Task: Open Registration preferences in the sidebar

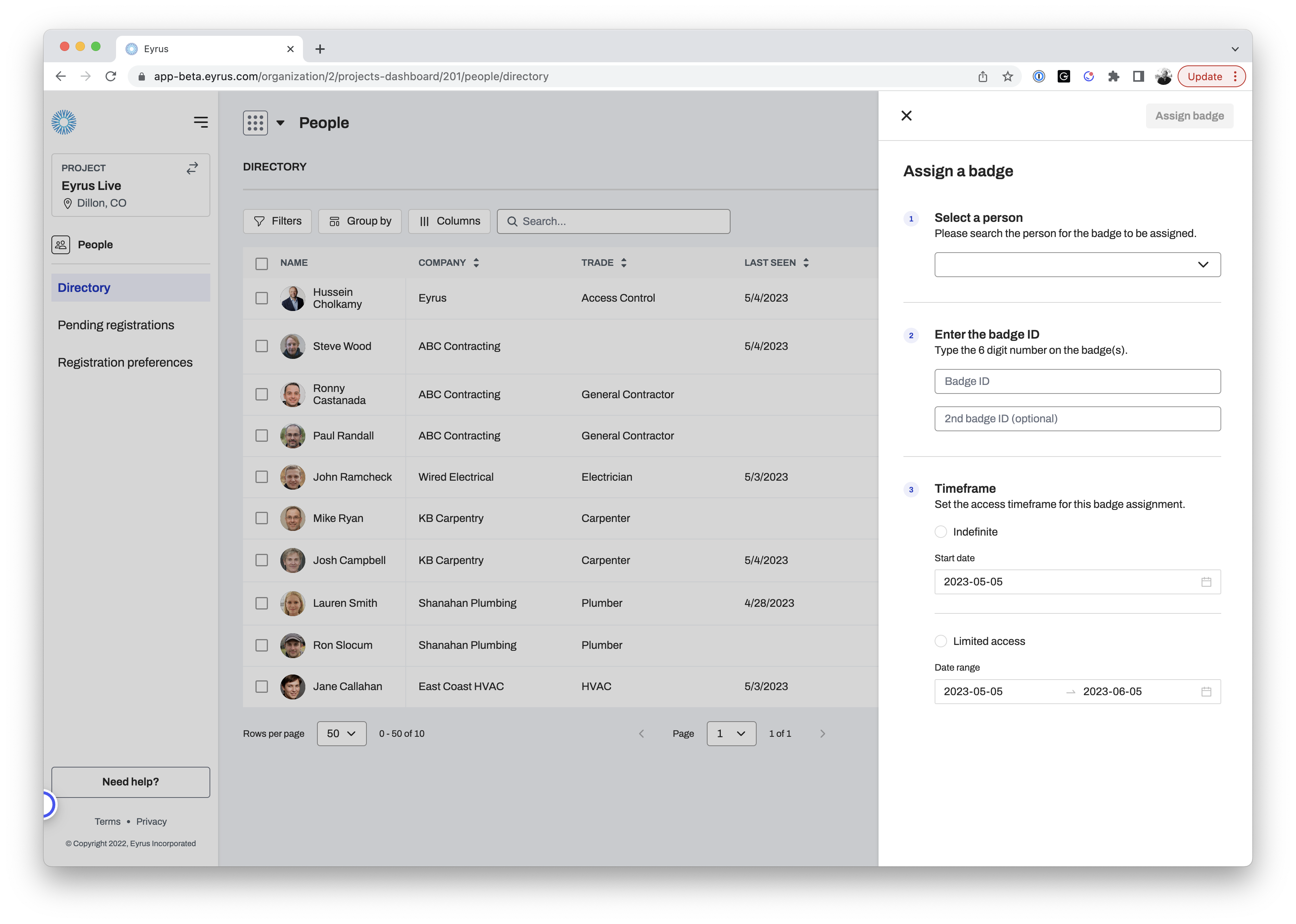Action: [x=125, y=362]
